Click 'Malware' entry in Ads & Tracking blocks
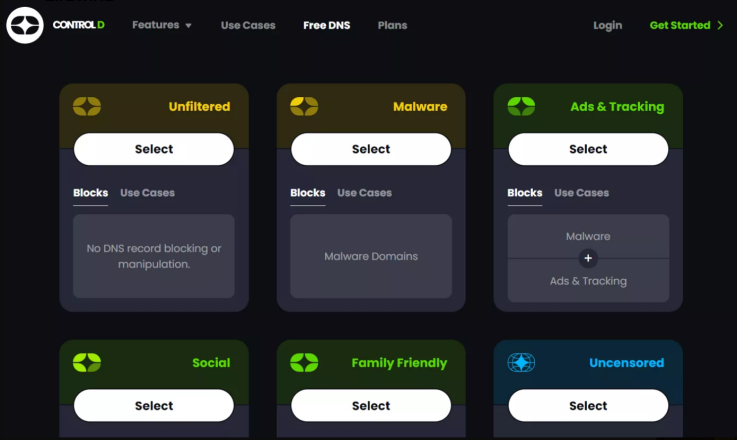Image resolution: width=737 pixels, height=440 pixels. point(588,236)
